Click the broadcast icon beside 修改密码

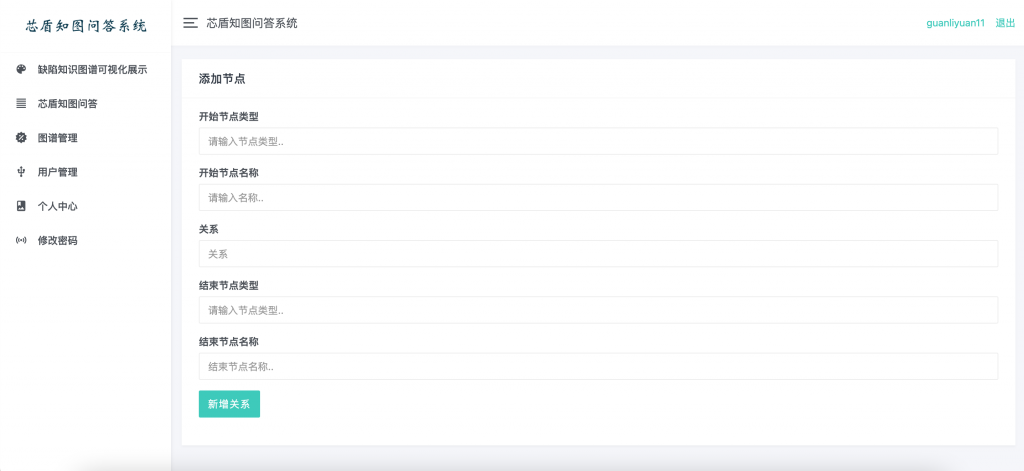click(21, 240)
